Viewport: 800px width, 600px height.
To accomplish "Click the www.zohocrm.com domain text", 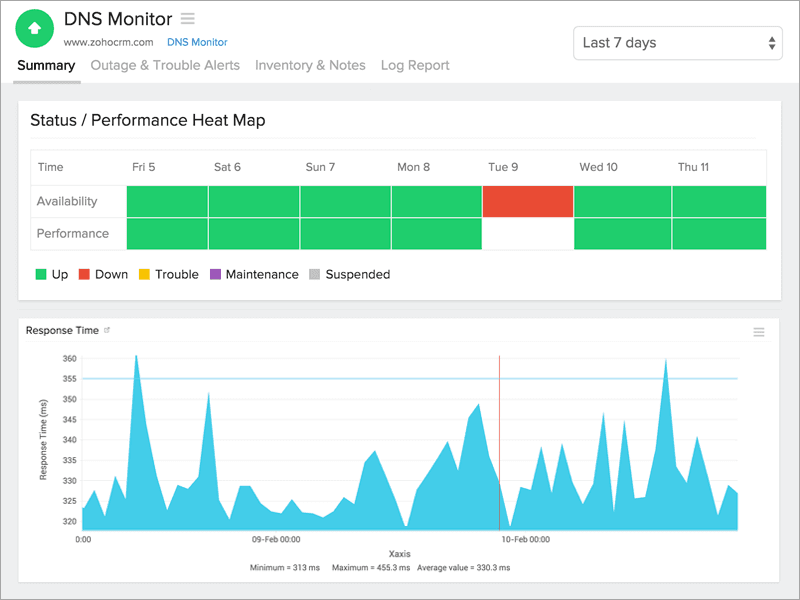I will click(x=108, y=42).
